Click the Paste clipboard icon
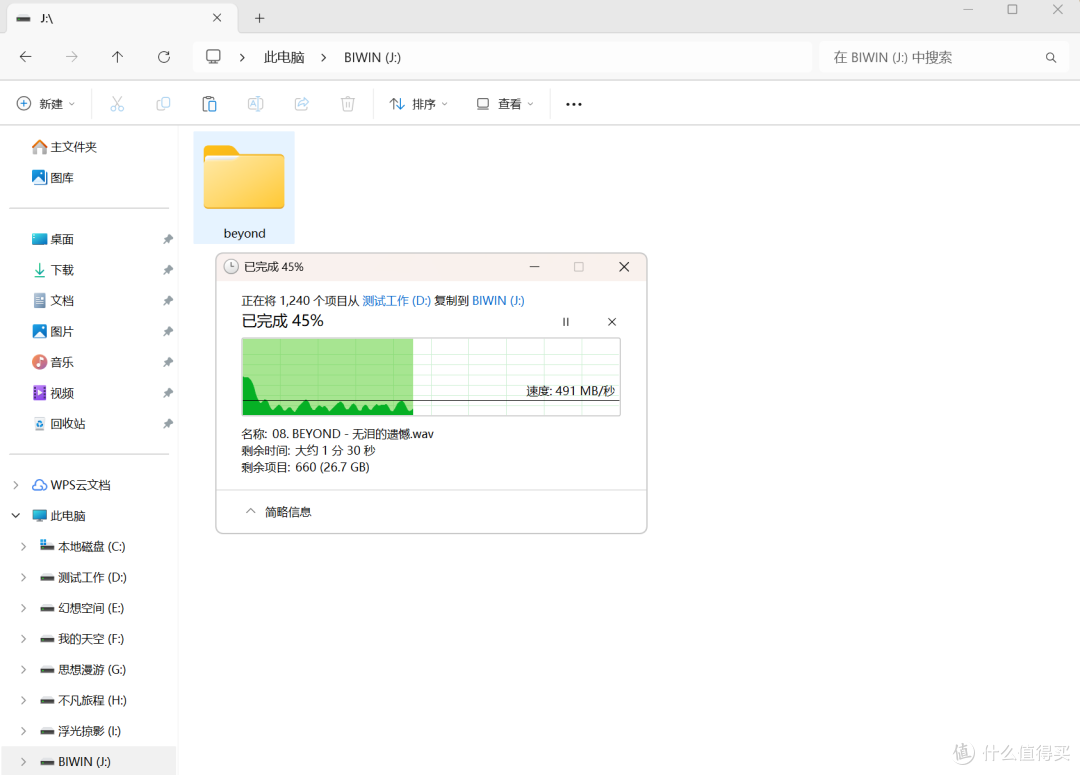The height and width of the screenshot is (775, 1080). point(209,104)
